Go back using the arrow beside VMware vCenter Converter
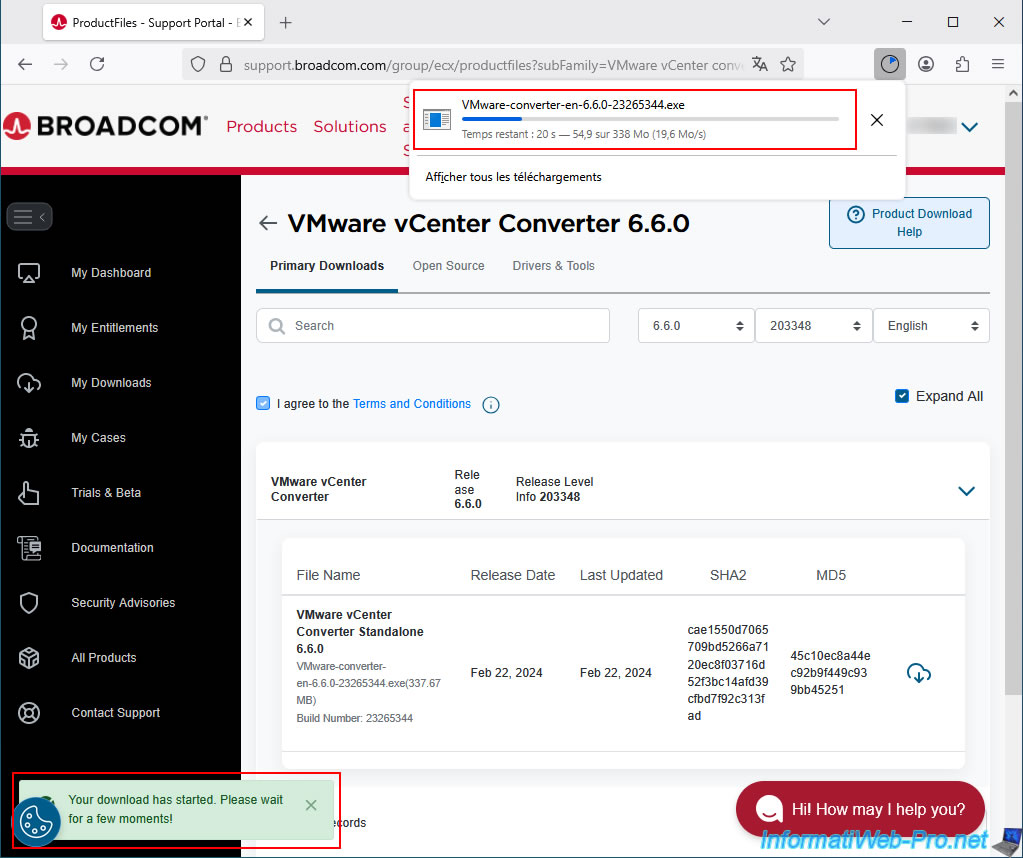The image size is (1023, 858). [x=267, y=223]
